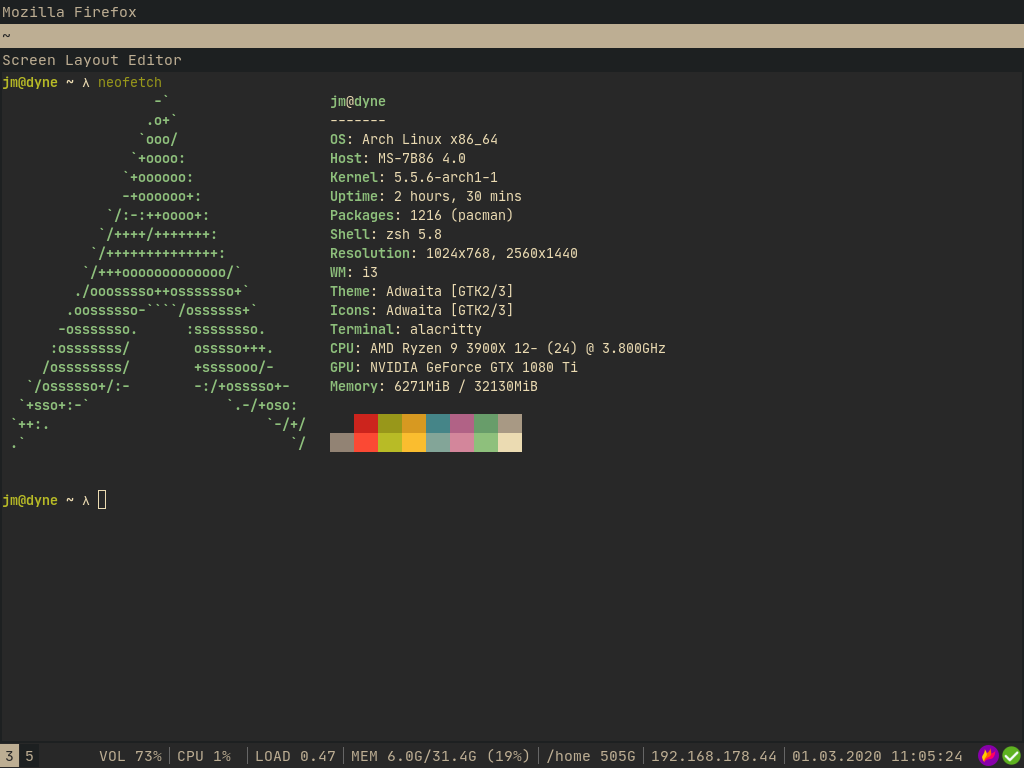This screenshot has height=768, width=1024.
Task: Open the Flameshot tray icon
Action: pyautogui.click(x=988, y=756)
